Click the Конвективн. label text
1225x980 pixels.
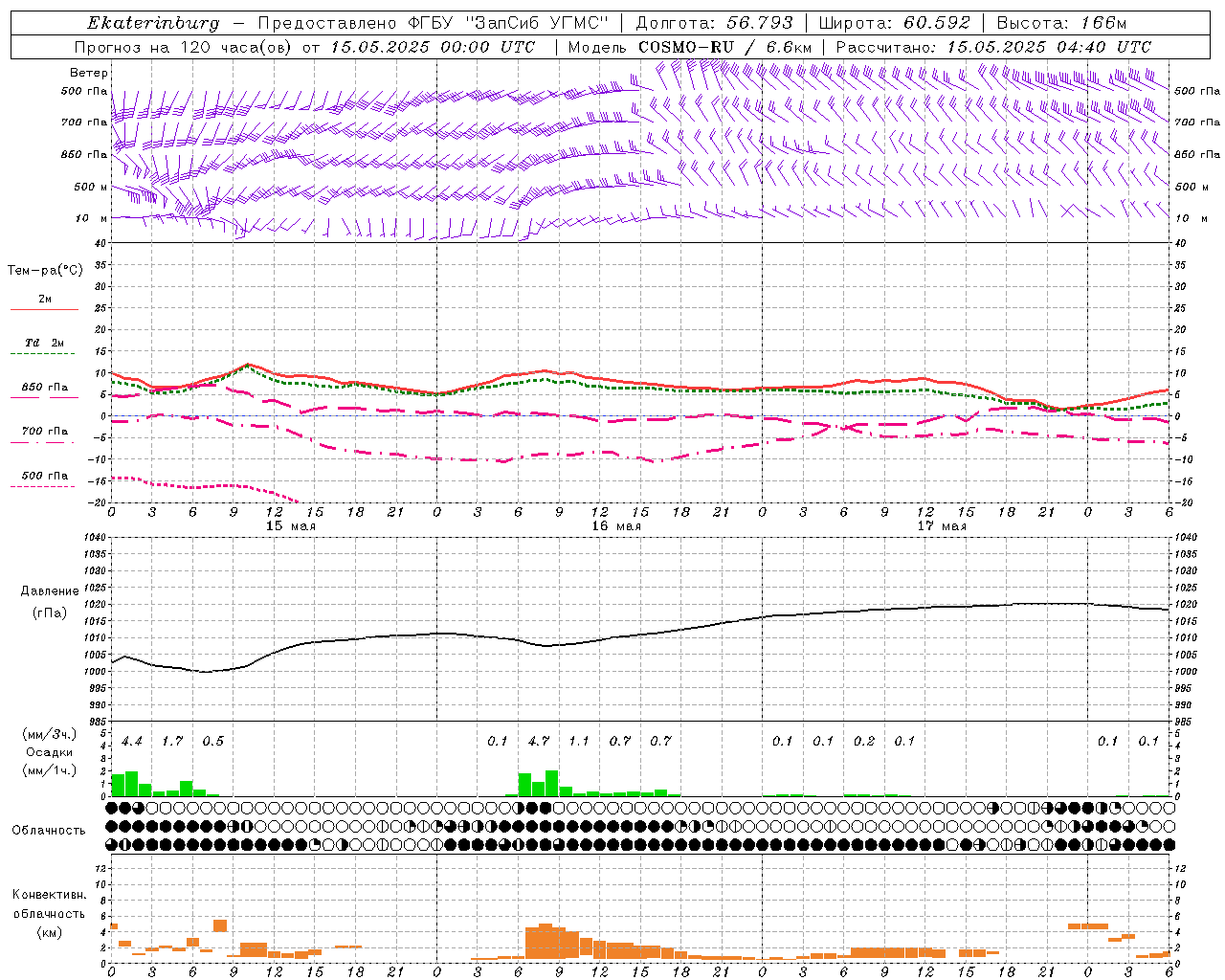point(50,895)
